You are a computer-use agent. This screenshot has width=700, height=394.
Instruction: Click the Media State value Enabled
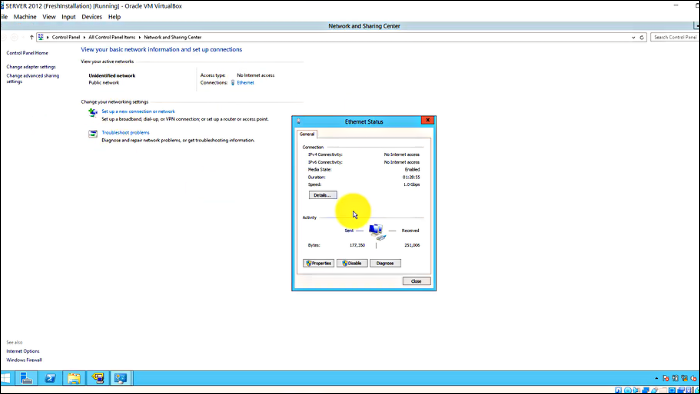click(412, 170)
